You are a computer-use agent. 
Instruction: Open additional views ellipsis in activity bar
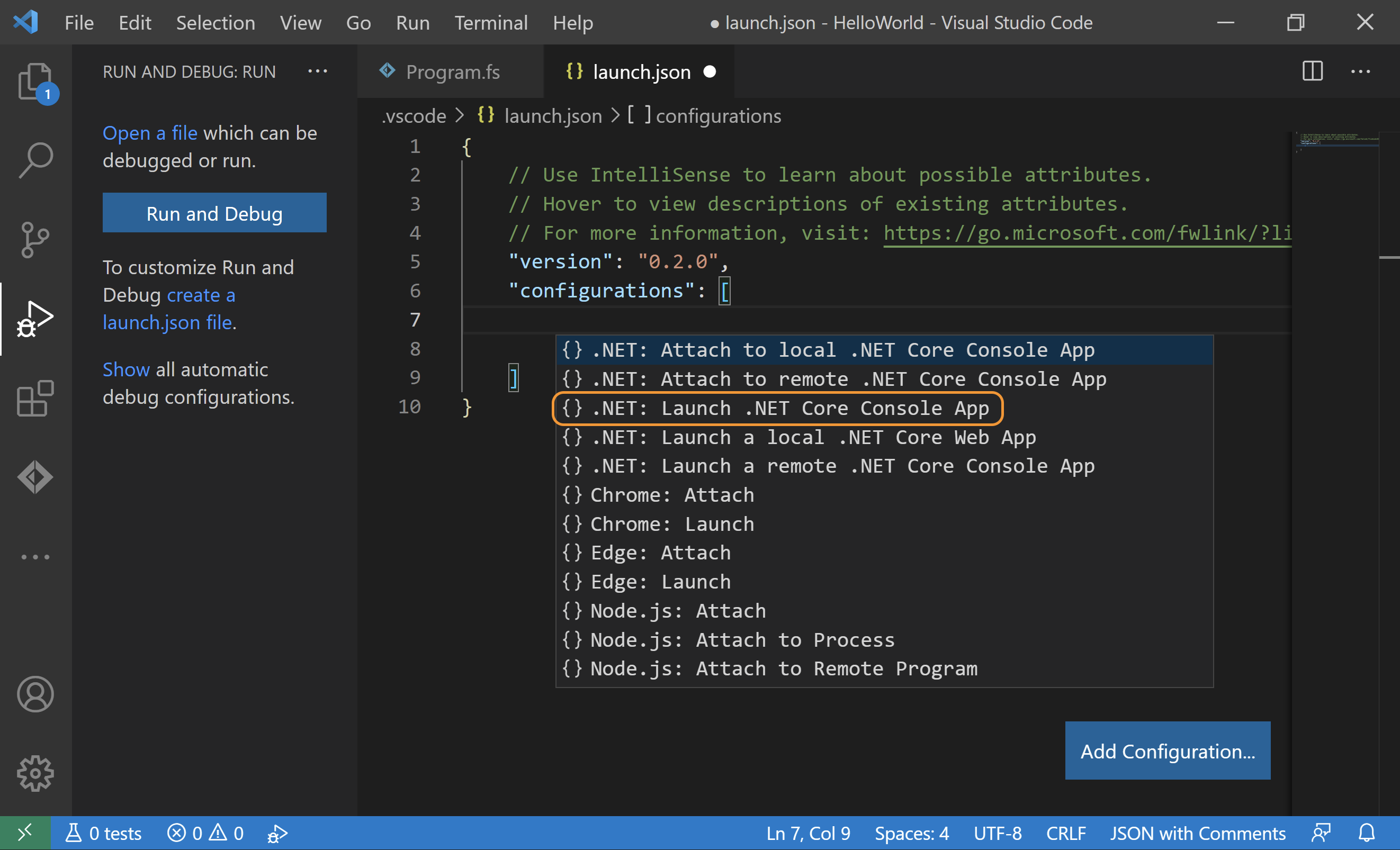tap(35, 557)
